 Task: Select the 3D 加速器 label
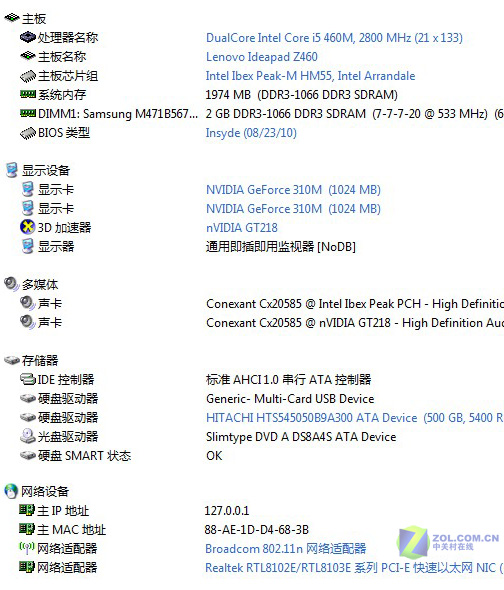pyautogui.click(x=64, y=228)
